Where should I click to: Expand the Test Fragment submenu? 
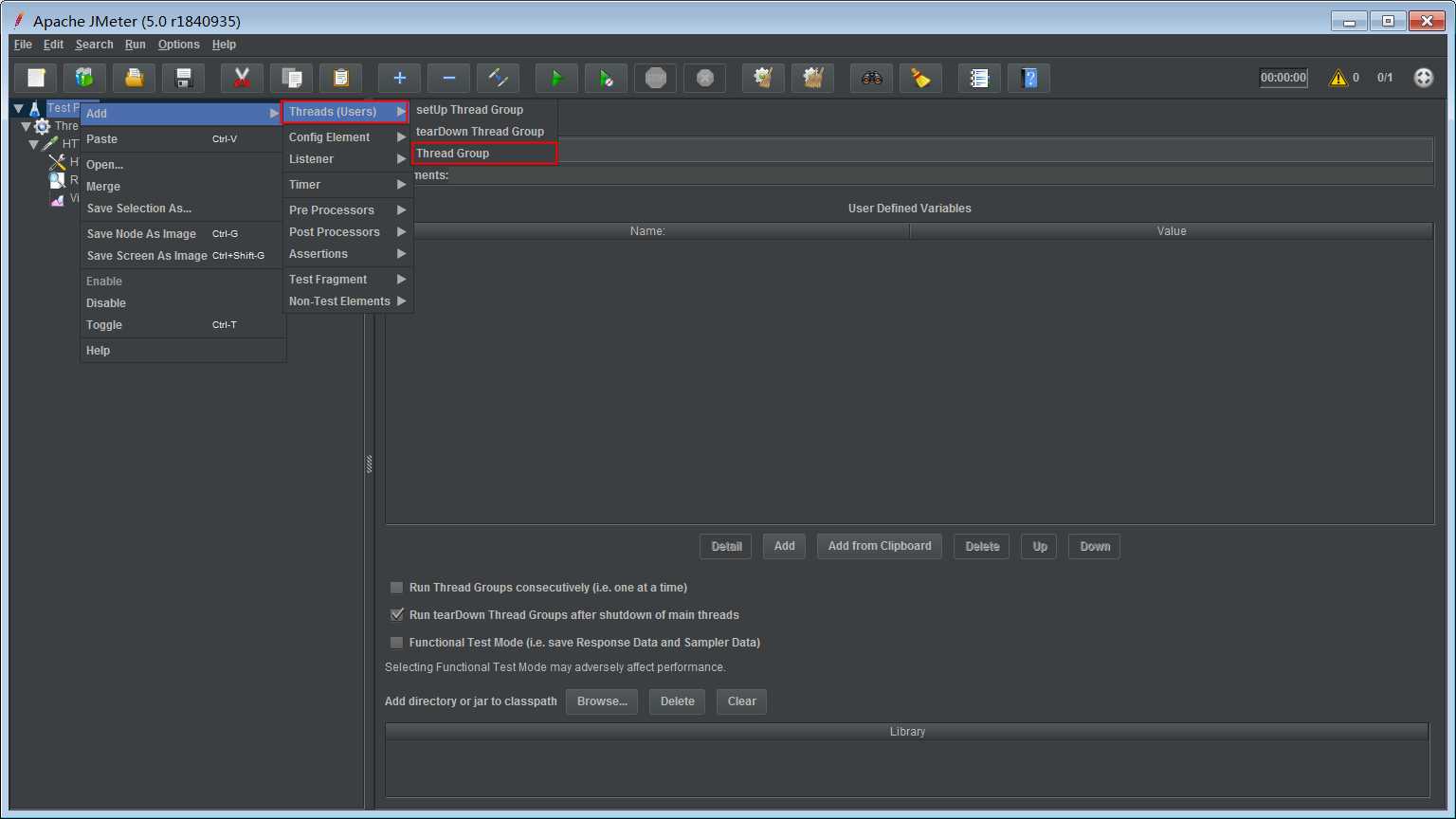pos(348,280)
